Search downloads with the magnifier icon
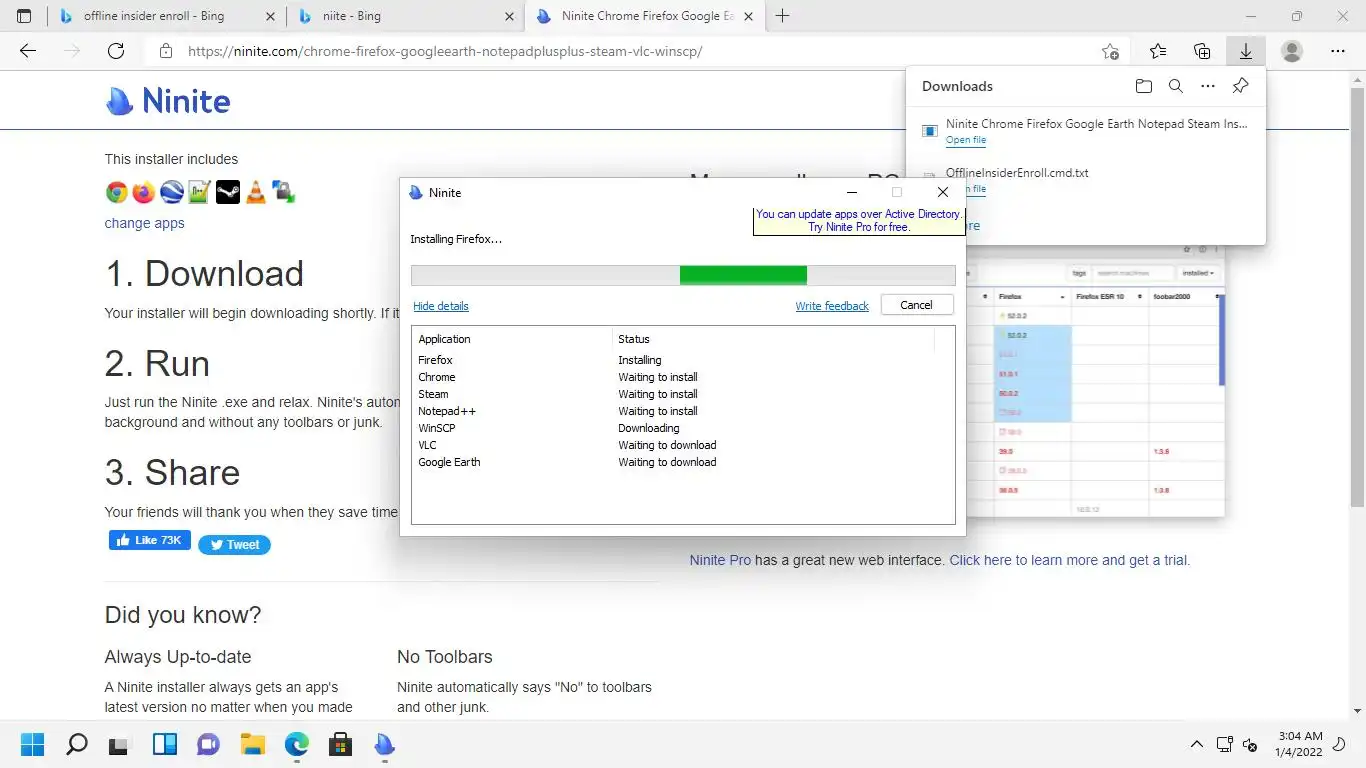The height and width of the screenshot is (768, 1366). point(1176,86)
